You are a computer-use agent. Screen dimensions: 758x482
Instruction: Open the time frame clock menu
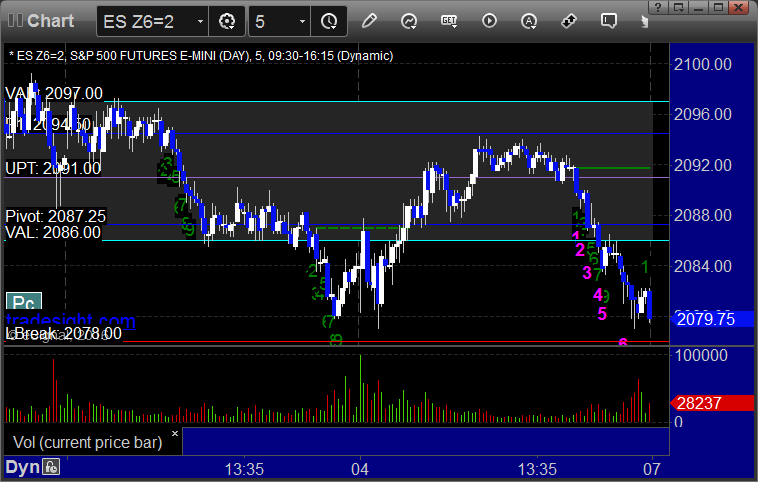click(329, 21)
